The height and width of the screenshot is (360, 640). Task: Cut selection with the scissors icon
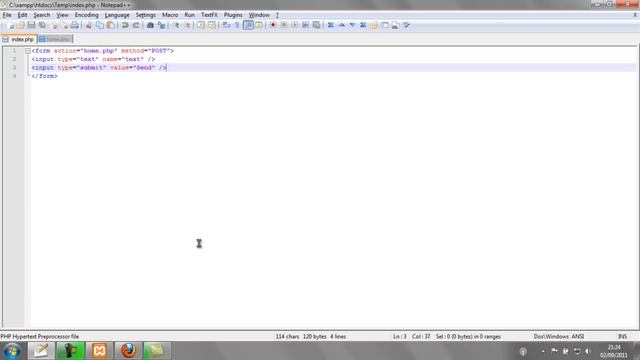[89, 25]
